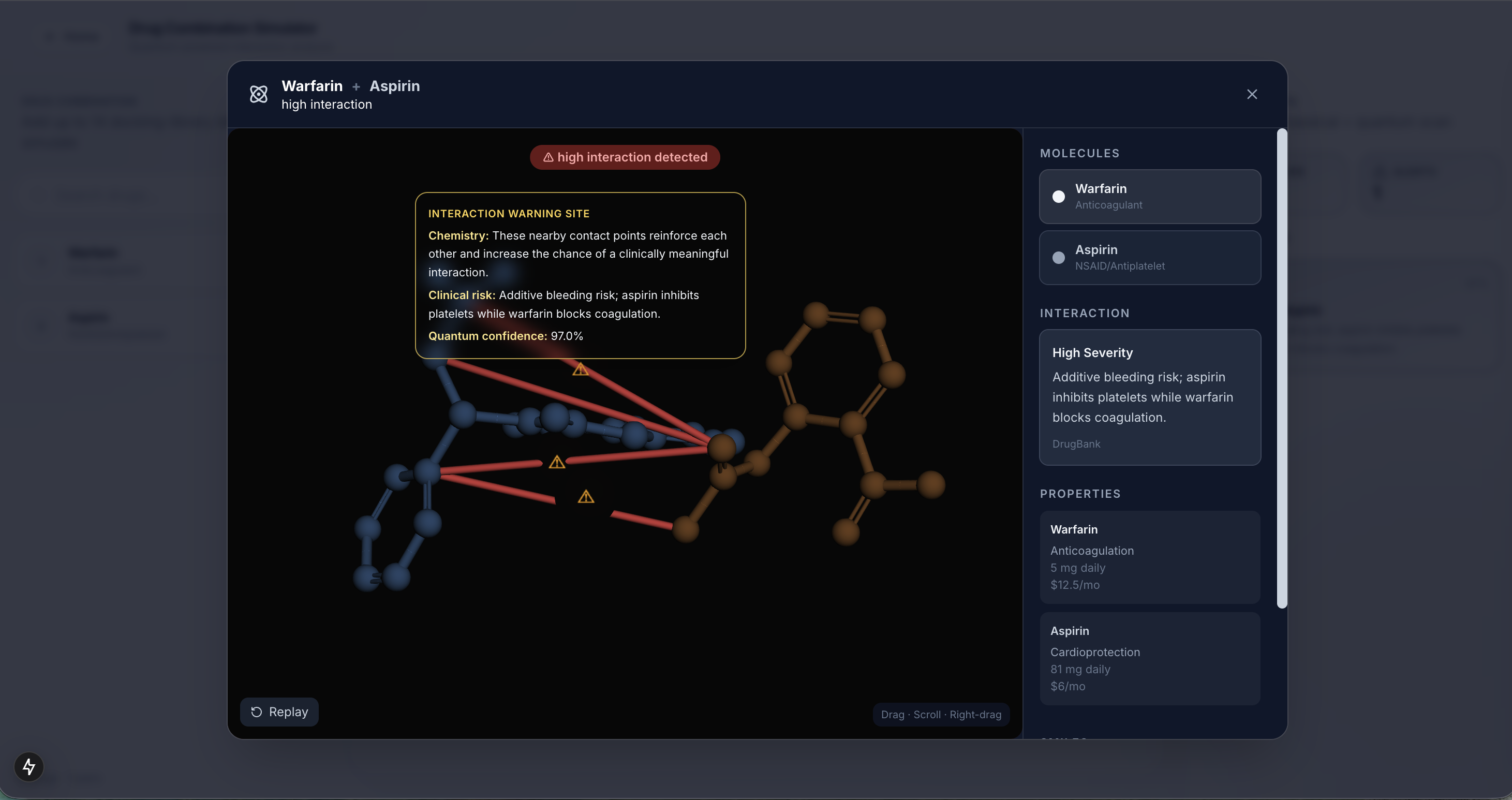Select the Aspirin molecule card
1512x800 pixels.
pos(1149,258)
